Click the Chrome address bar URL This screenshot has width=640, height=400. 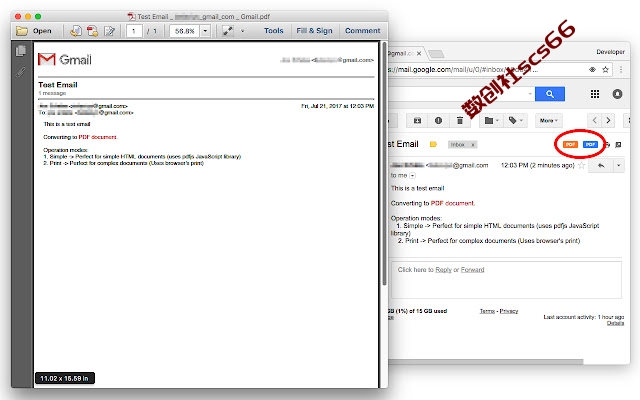tap(461, 70)
